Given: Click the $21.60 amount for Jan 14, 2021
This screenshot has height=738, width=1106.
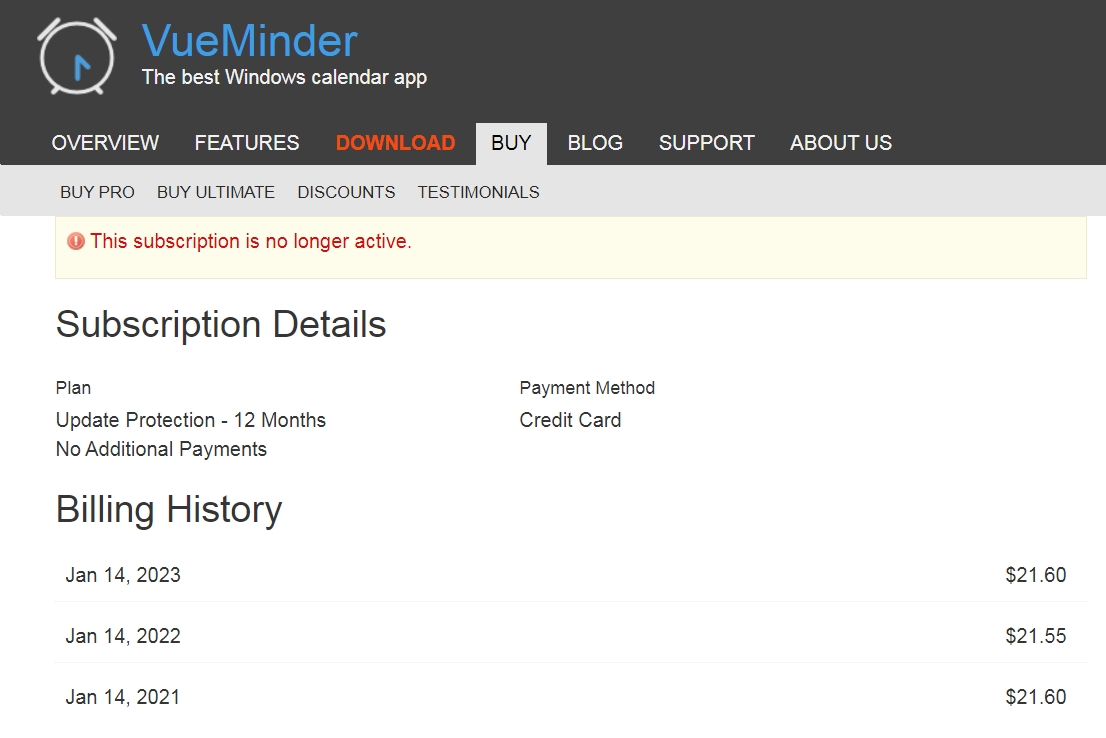Looking at the screenshot, I should click(1035, 697).
